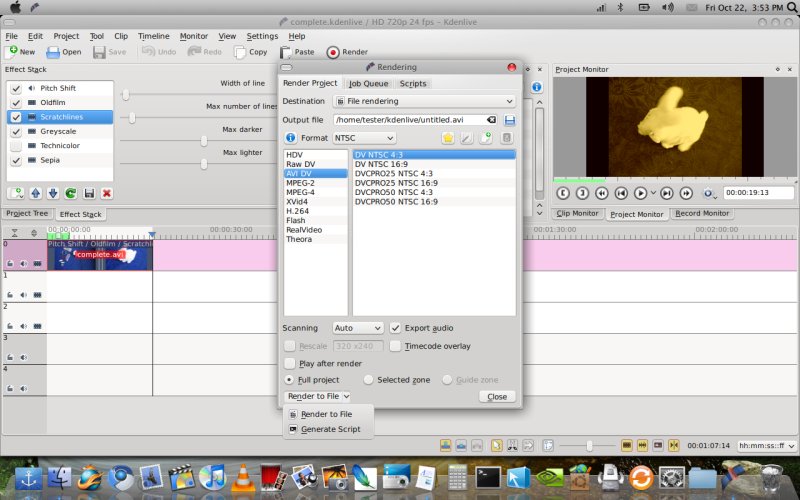Delete effect using red X icon
The image size is (800, 500).
point(107,193)
